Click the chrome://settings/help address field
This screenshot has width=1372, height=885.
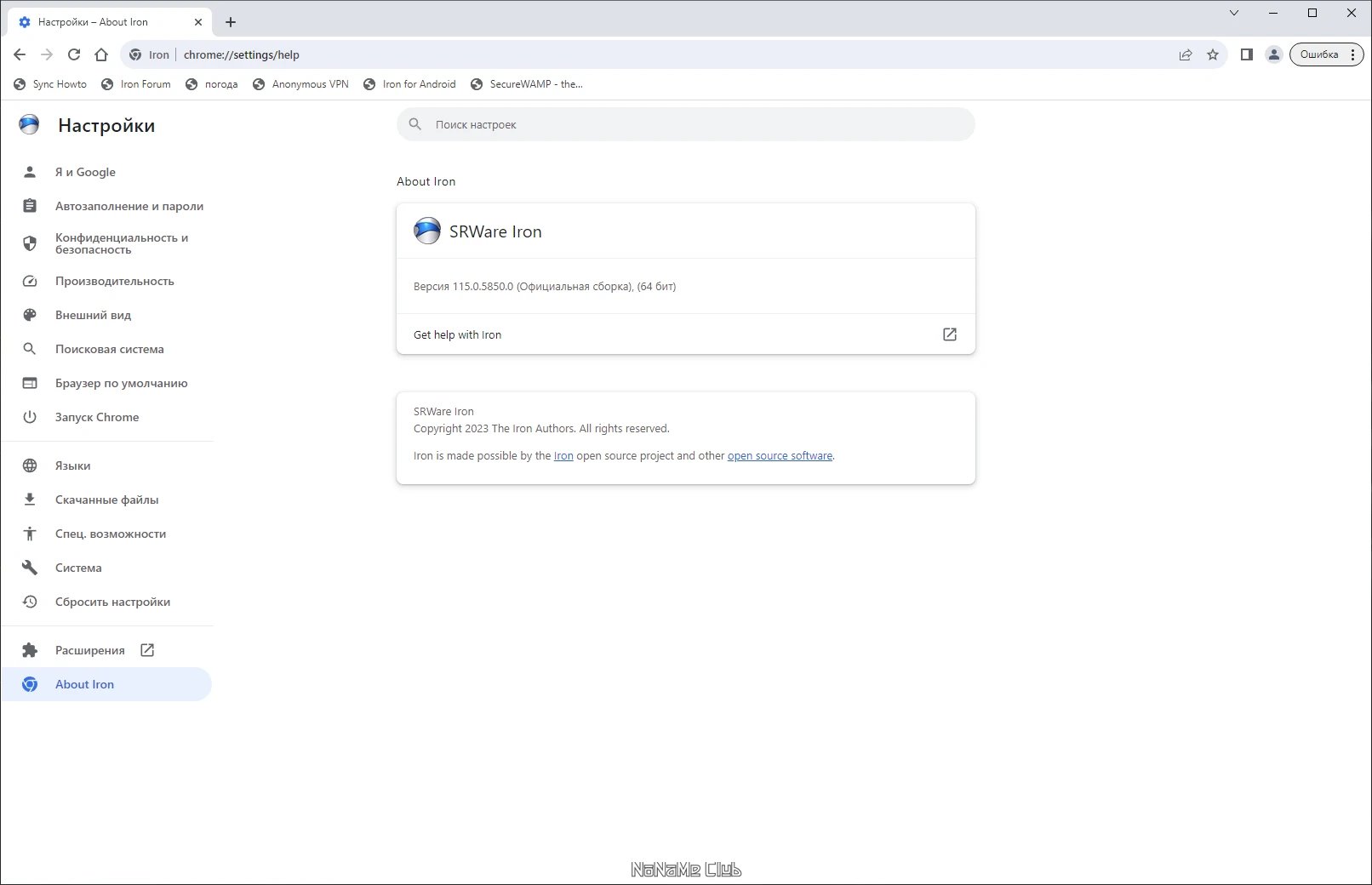click(672, 54)
